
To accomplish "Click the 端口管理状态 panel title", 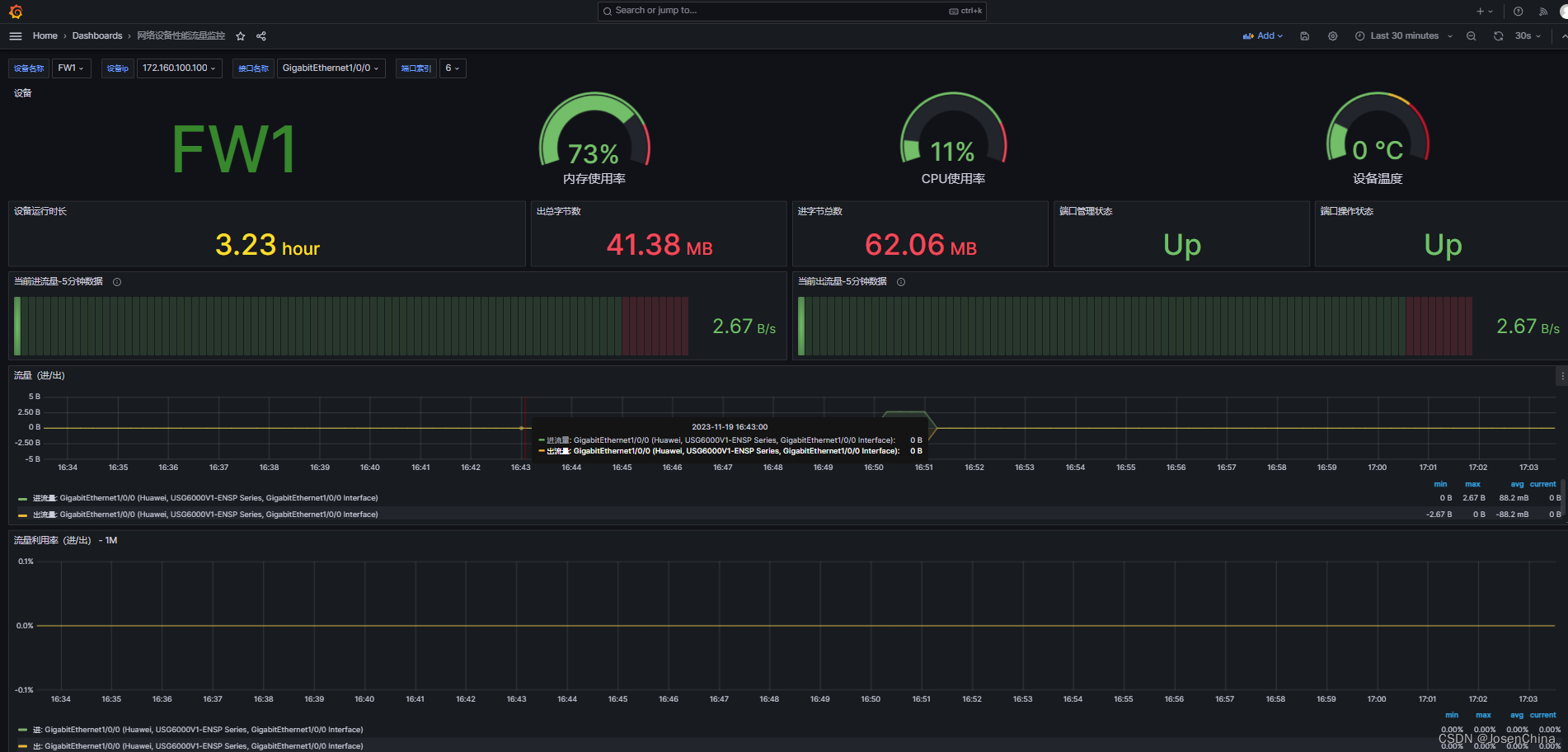I will (x=1086, y=211).
